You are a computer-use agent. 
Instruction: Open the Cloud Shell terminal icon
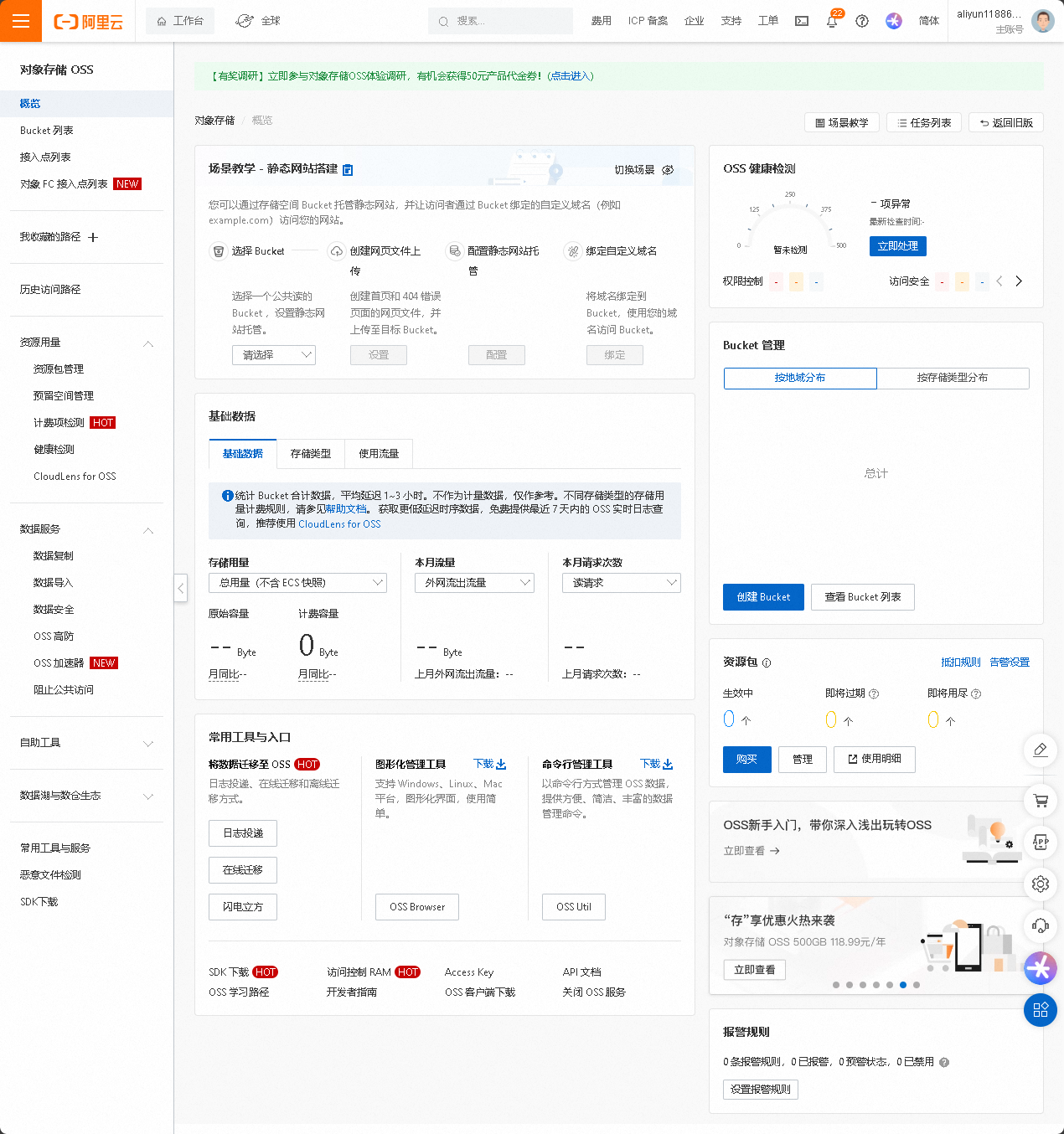pyautogui.click(x=802, y=21)
